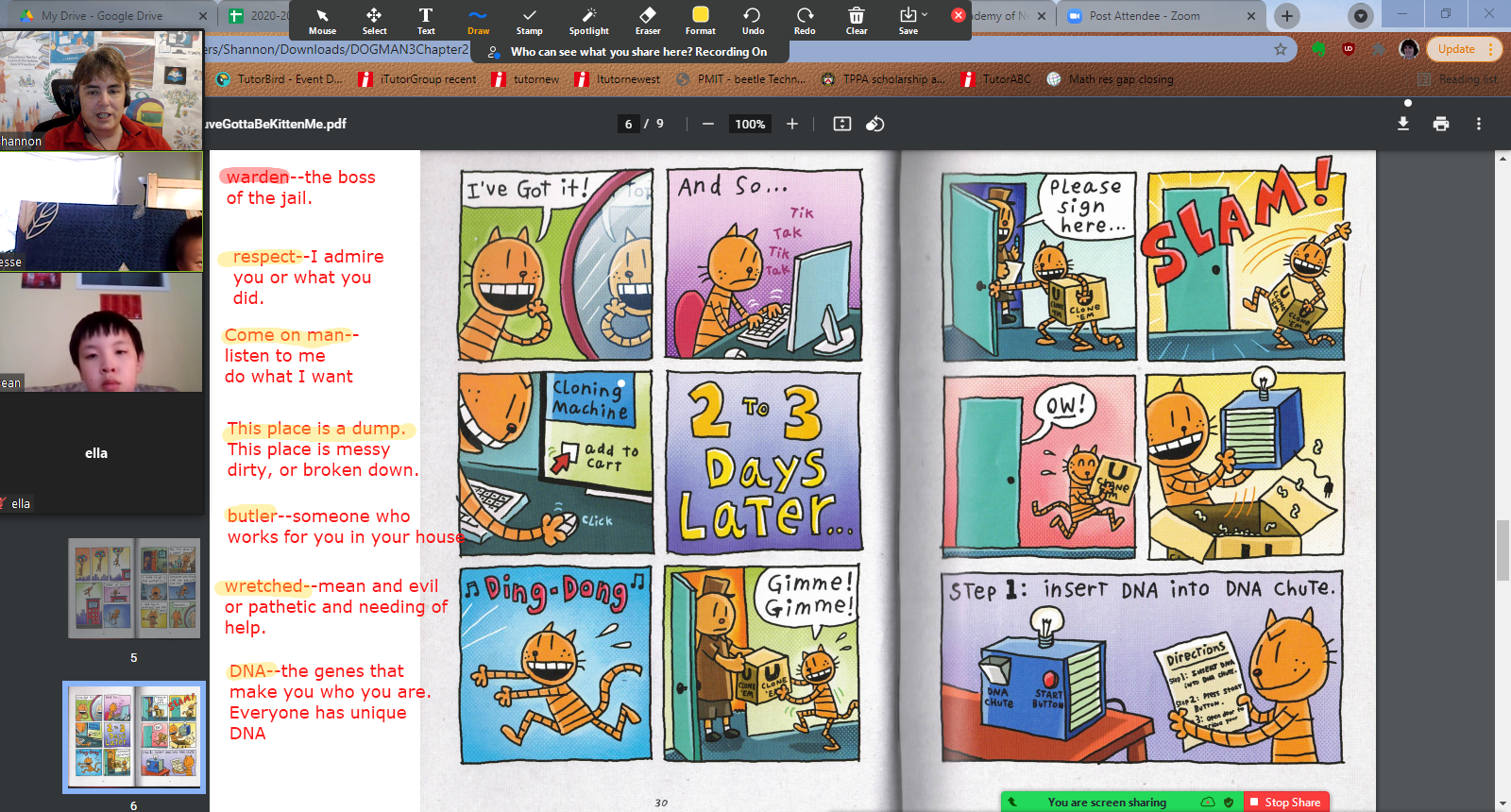This screenshot has height=812, width=1511.
Task: Open the green Chrome extension icon
Action: pos(1319,49)
